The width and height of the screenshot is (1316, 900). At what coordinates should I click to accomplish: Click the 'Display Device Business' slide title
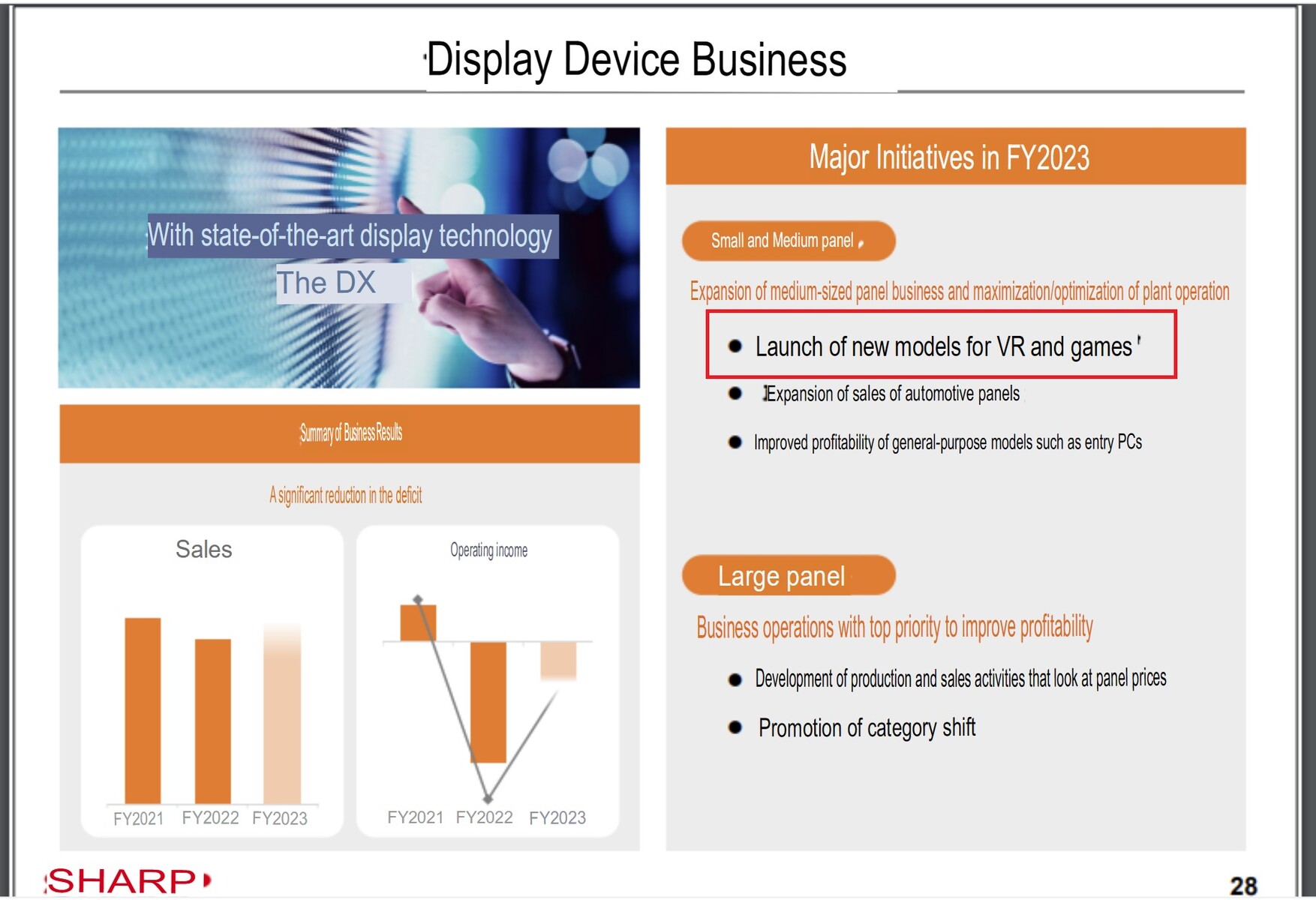click(x=636, y=60)
